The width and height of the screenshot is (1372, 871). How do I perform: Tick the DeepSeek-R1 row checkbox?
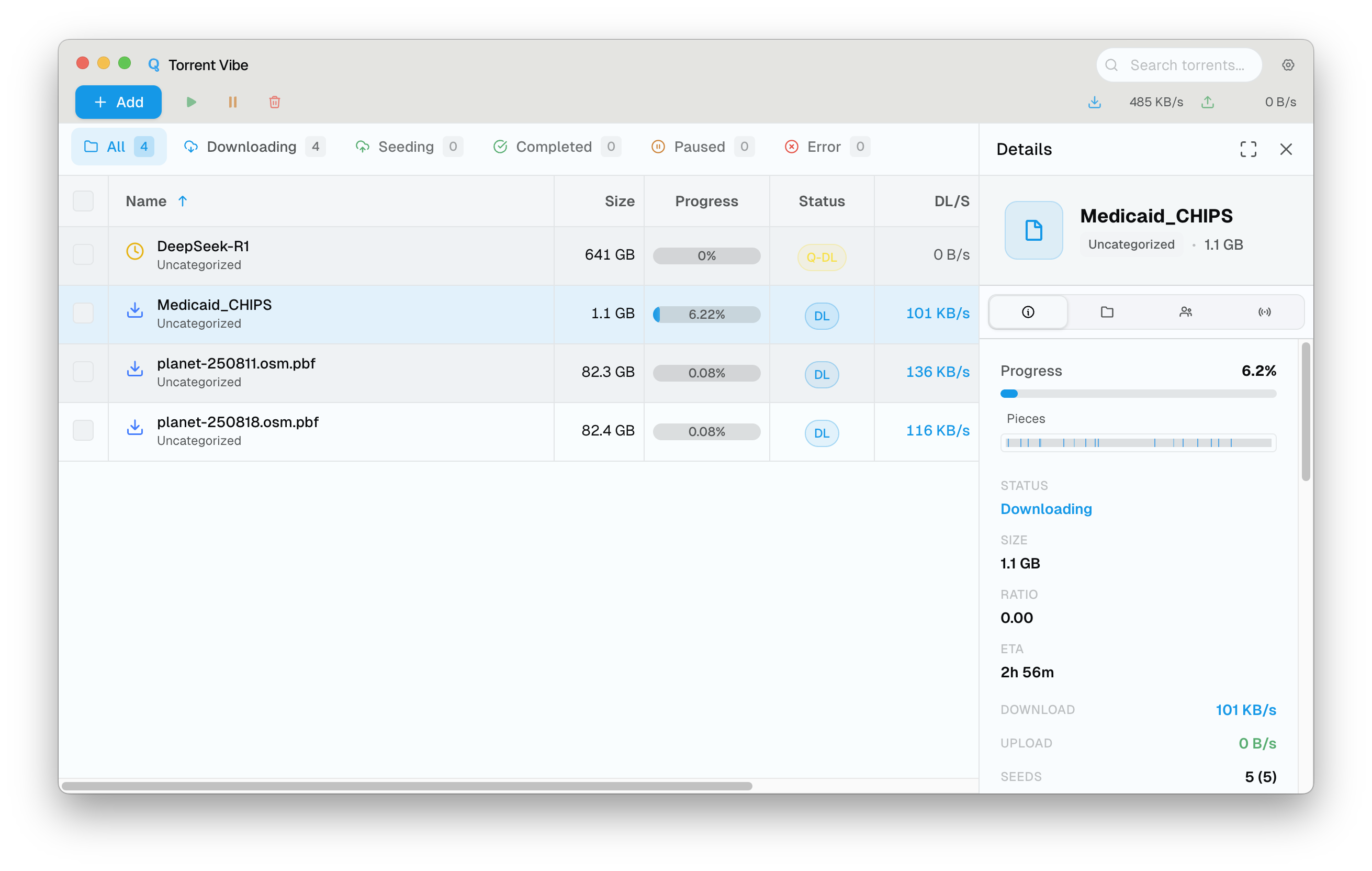(83, 254)
